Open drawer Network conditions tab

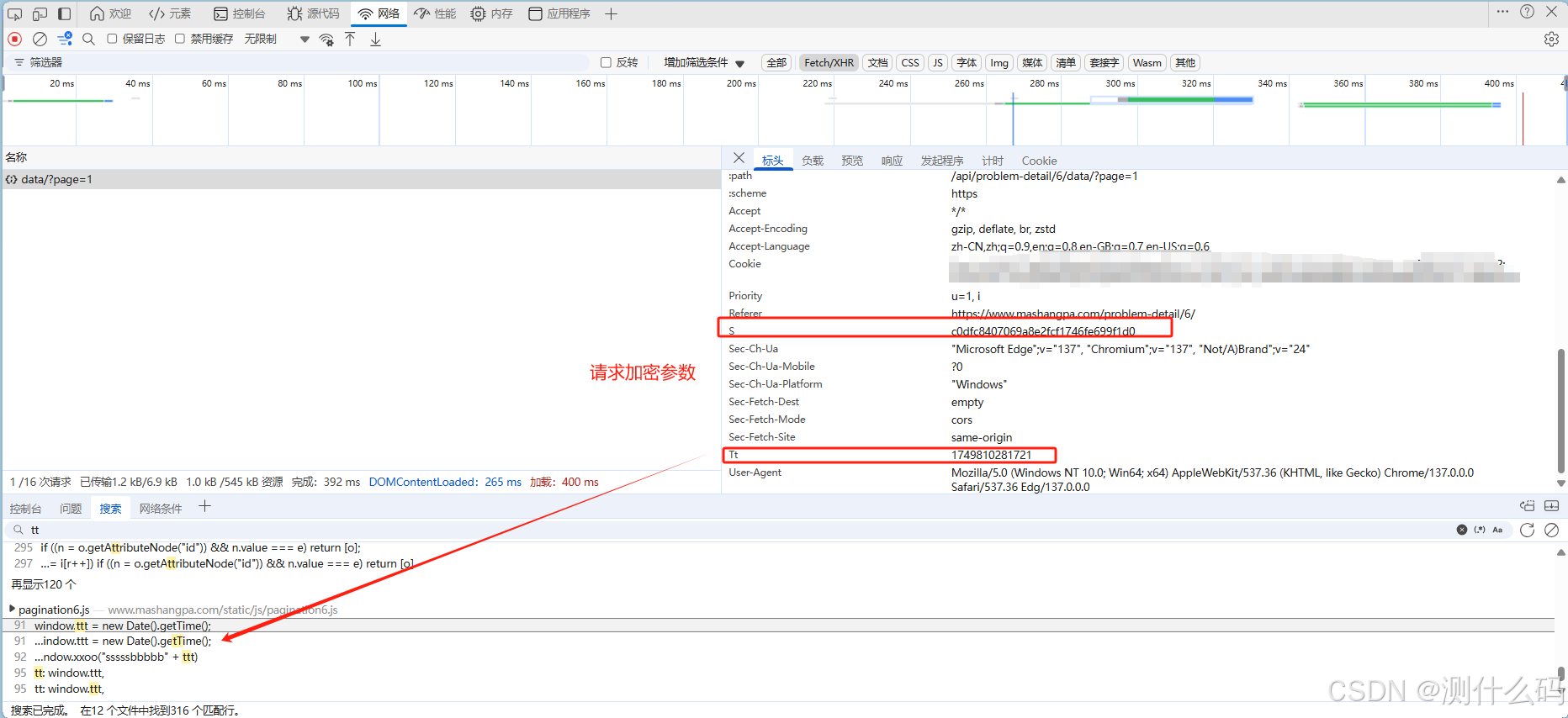click(161, 508)
